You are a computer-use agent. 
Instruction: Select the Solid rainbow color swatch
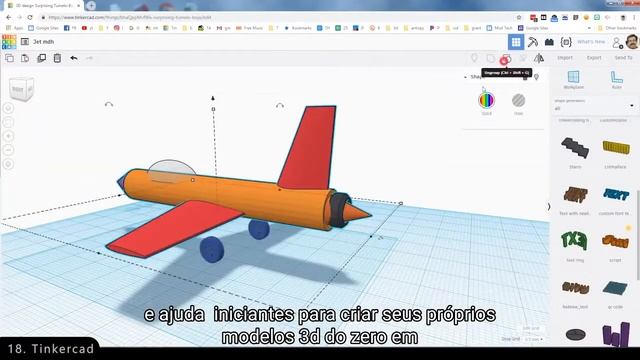(487, 100)
